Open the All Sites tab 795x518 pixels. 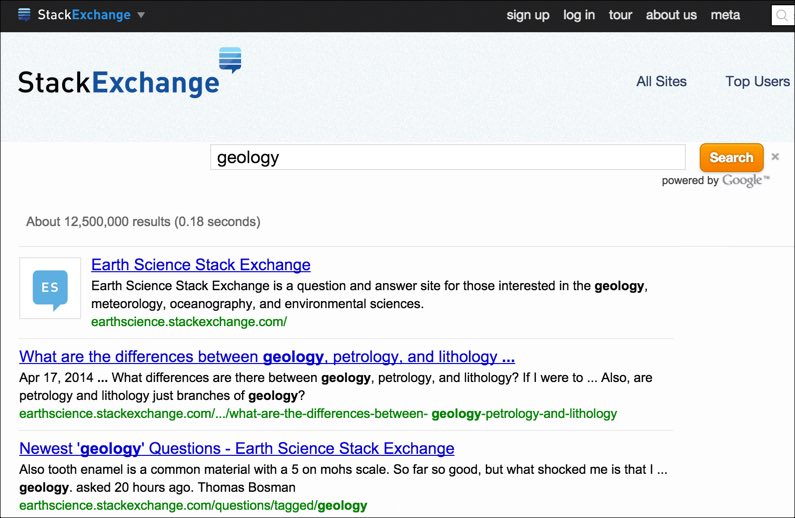661,82
